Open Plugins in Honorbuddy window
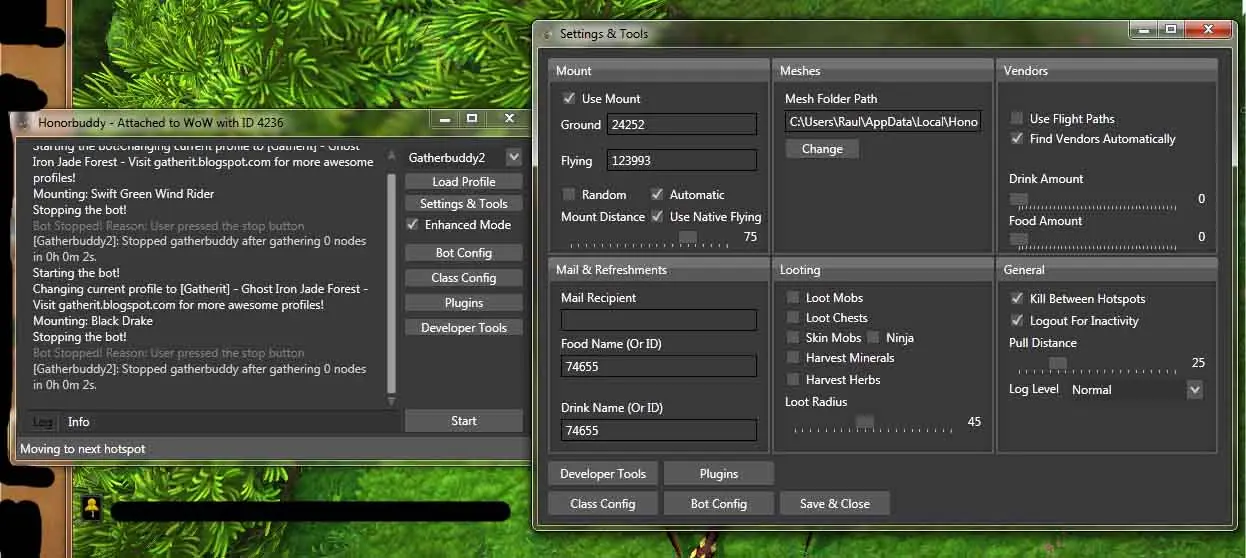Image resolution: width=1246 pixels, height=558 pixels. tap(464, 302)
